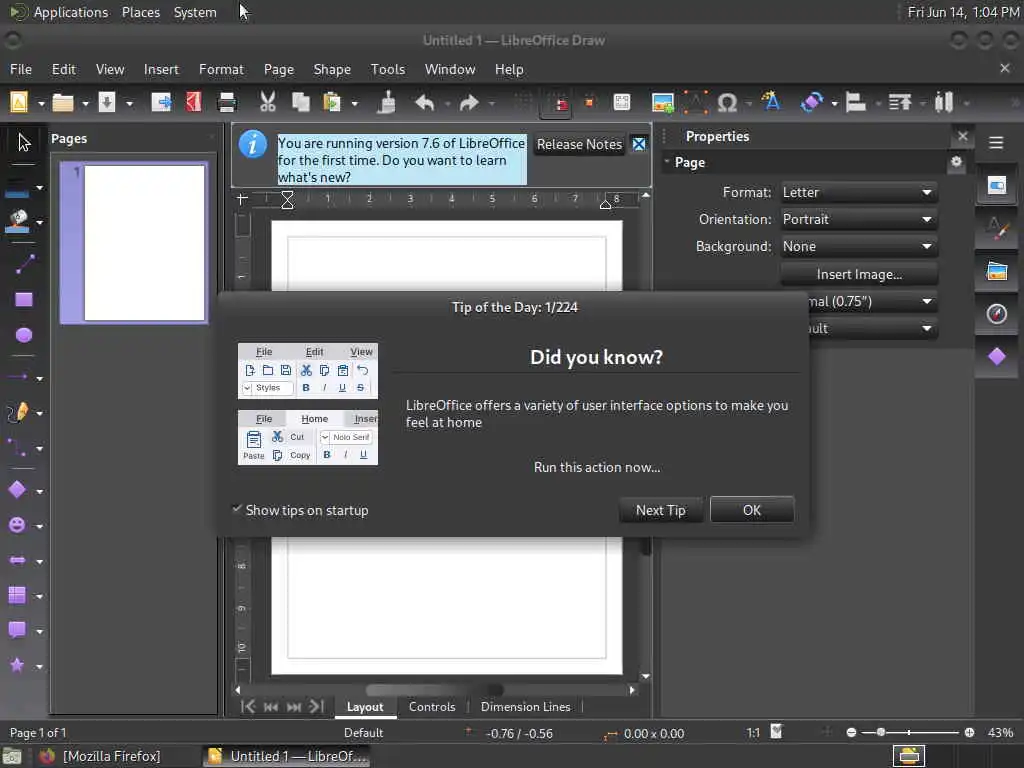Click the Next Tip button
This screenshot has height=768, width=1024.
click(661, 510)
